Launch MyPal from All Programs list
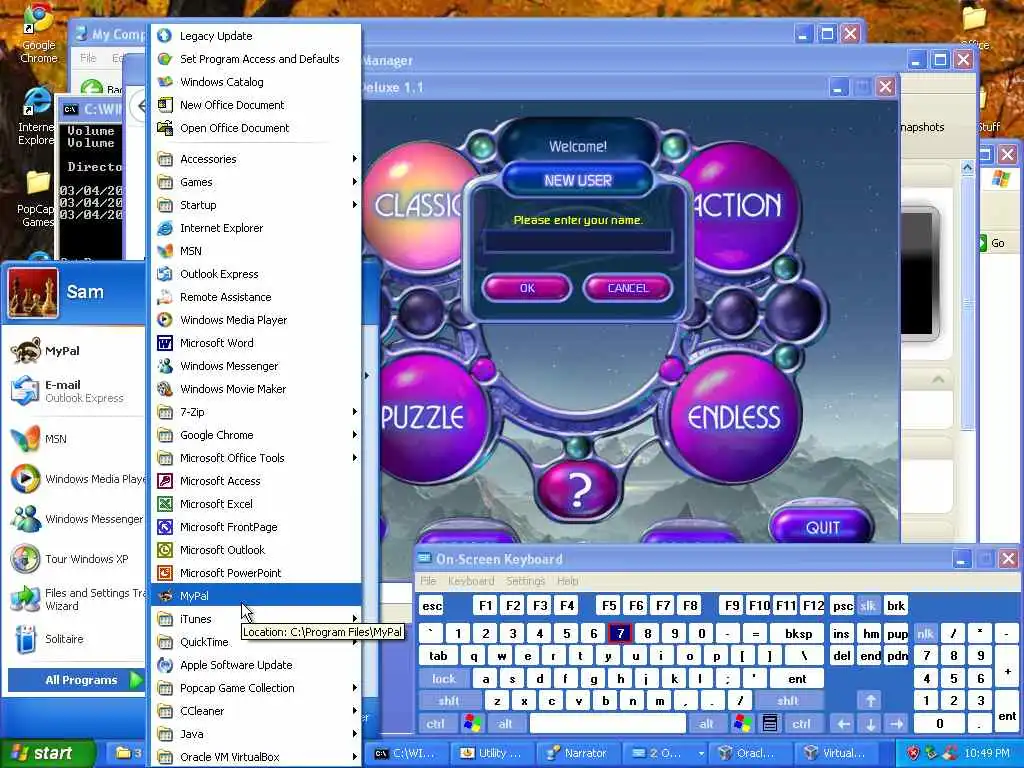Image resolution: width=1024 pixels, height=768 pixels. pyautogui.click(x=256, y=596)
